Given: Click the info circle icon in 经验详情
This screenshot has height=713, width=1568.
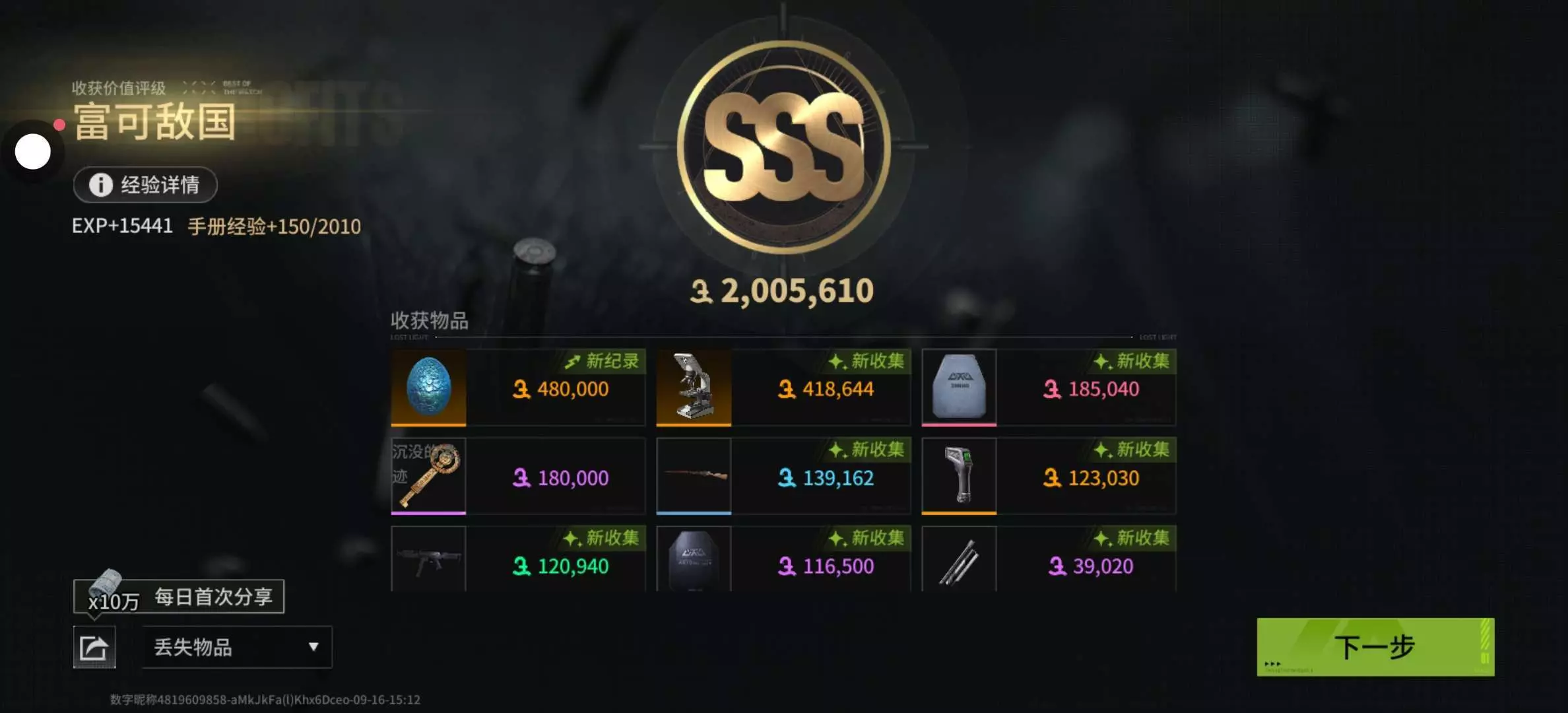Looking at the screenshot, I should tap(101, 185).
